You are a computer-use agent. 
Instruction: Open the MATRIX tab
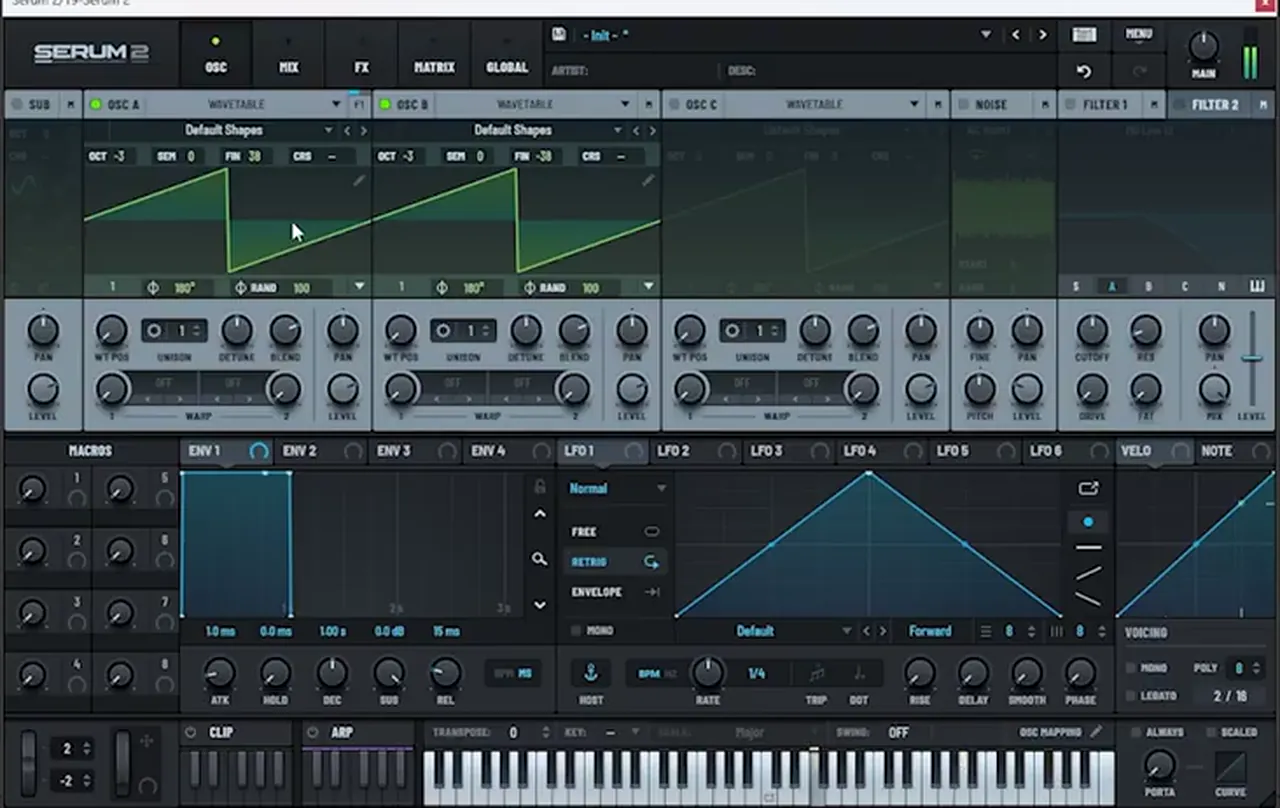coord(434,55)
